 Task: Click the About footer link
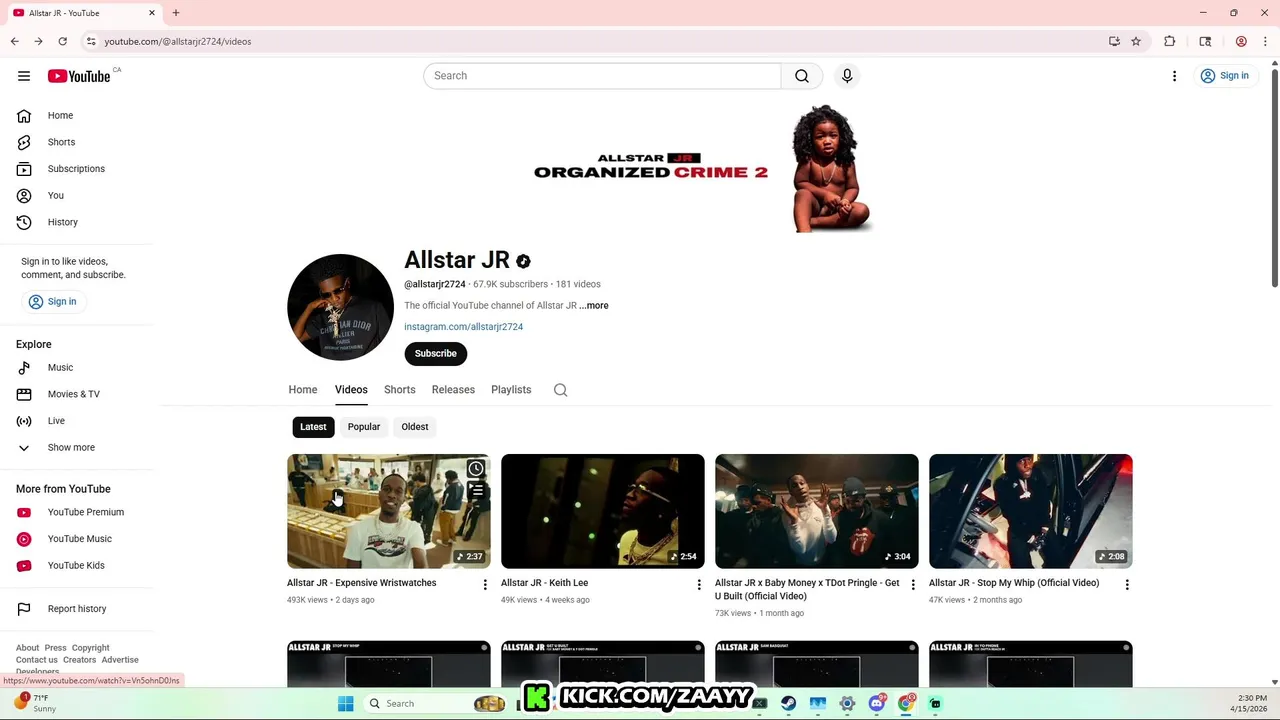pos(27,648)
